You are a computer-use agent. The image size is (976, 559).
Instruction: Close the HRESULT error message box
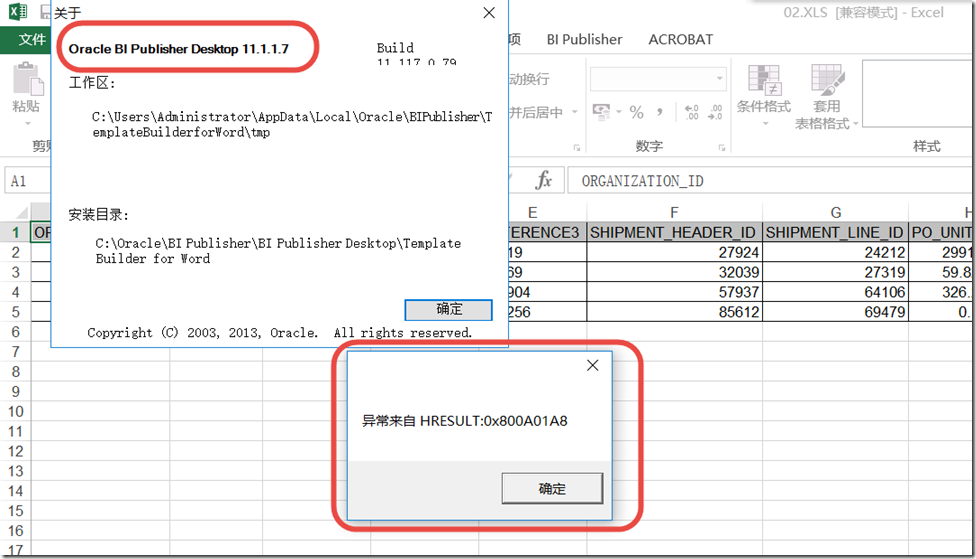pyautogui.click(x=593, y=365)
